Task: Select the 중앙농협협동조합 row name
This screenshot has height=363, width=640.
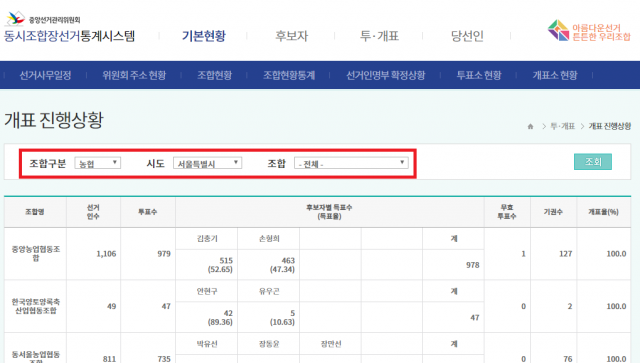Action: (x=36, y=254)
